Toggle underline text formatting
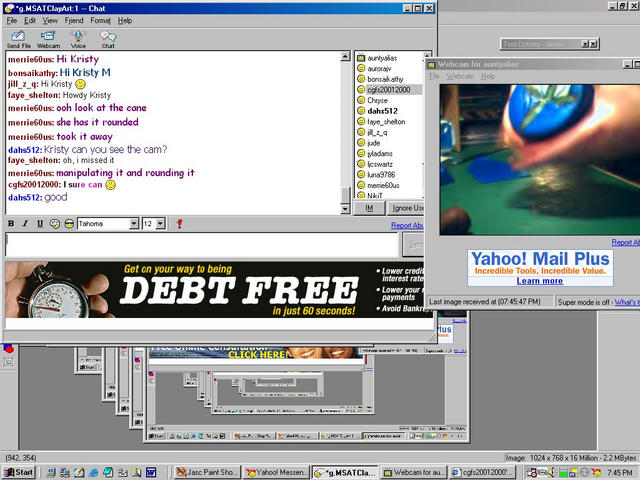 (x=40, y=224)
